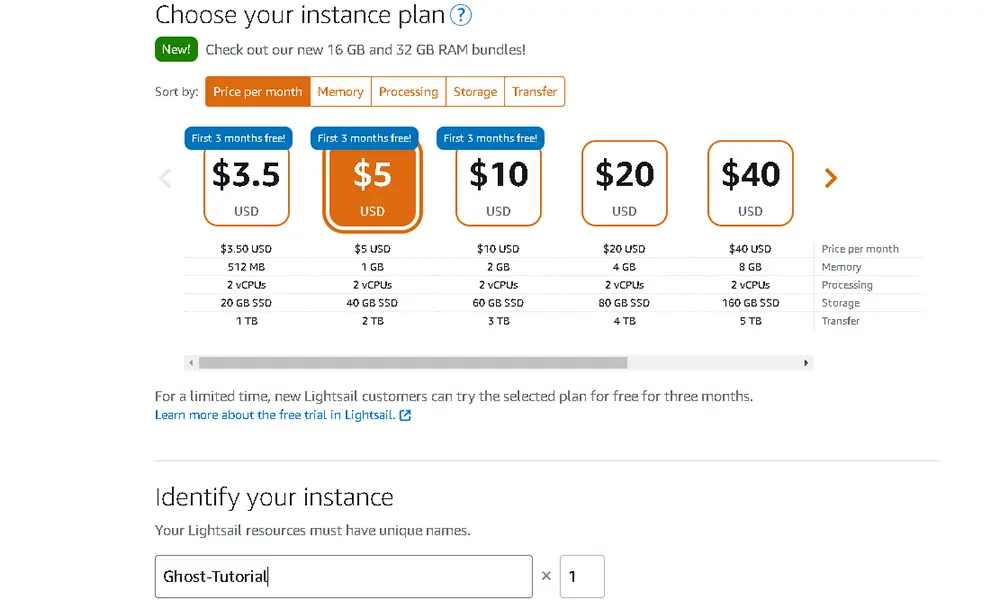Click the Ghost-Tutorial instance name field
Viewport: 1000px width, 600px height.
(x=344, y=576)
